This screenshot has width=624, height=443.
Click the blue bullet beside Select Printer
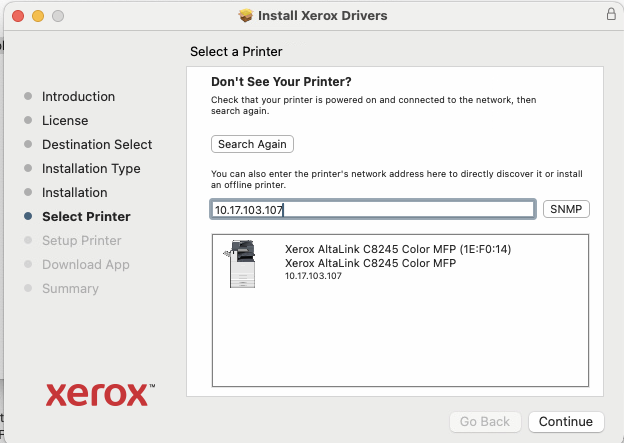click(x=28, y=216)
